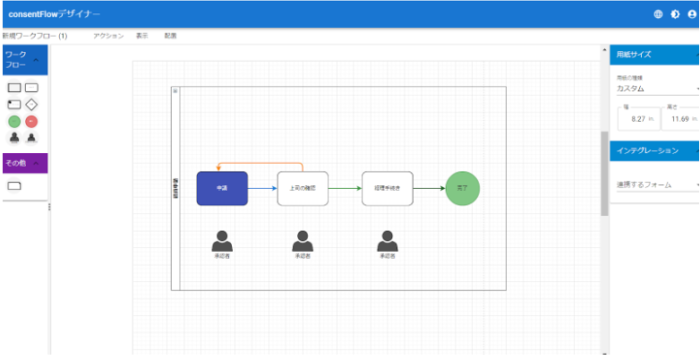Open the アクション menu
700x360 pixels.
[x=108, y=36]
